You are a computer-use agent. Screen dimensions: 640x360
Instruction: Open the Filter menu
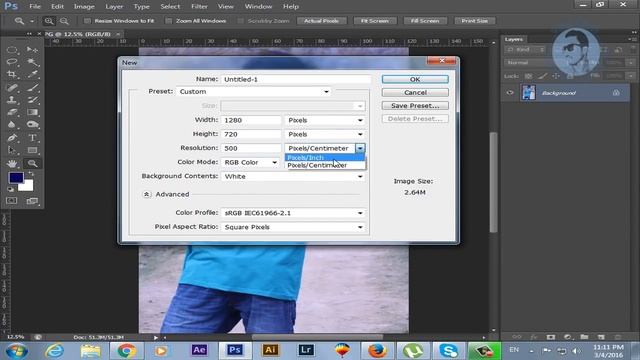point(200,7)
